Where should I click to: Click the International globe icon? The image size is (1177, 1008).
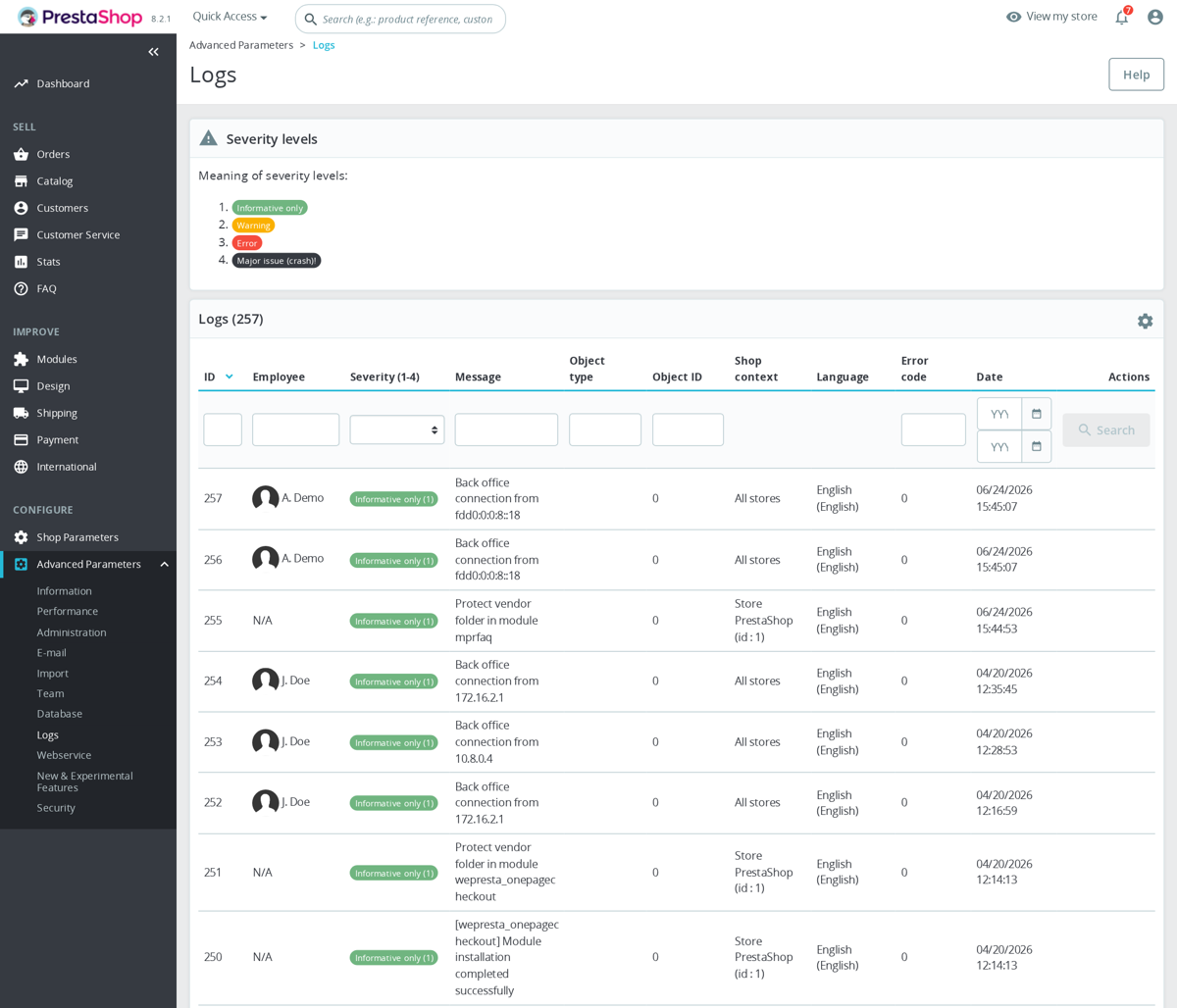click(21, 467)
